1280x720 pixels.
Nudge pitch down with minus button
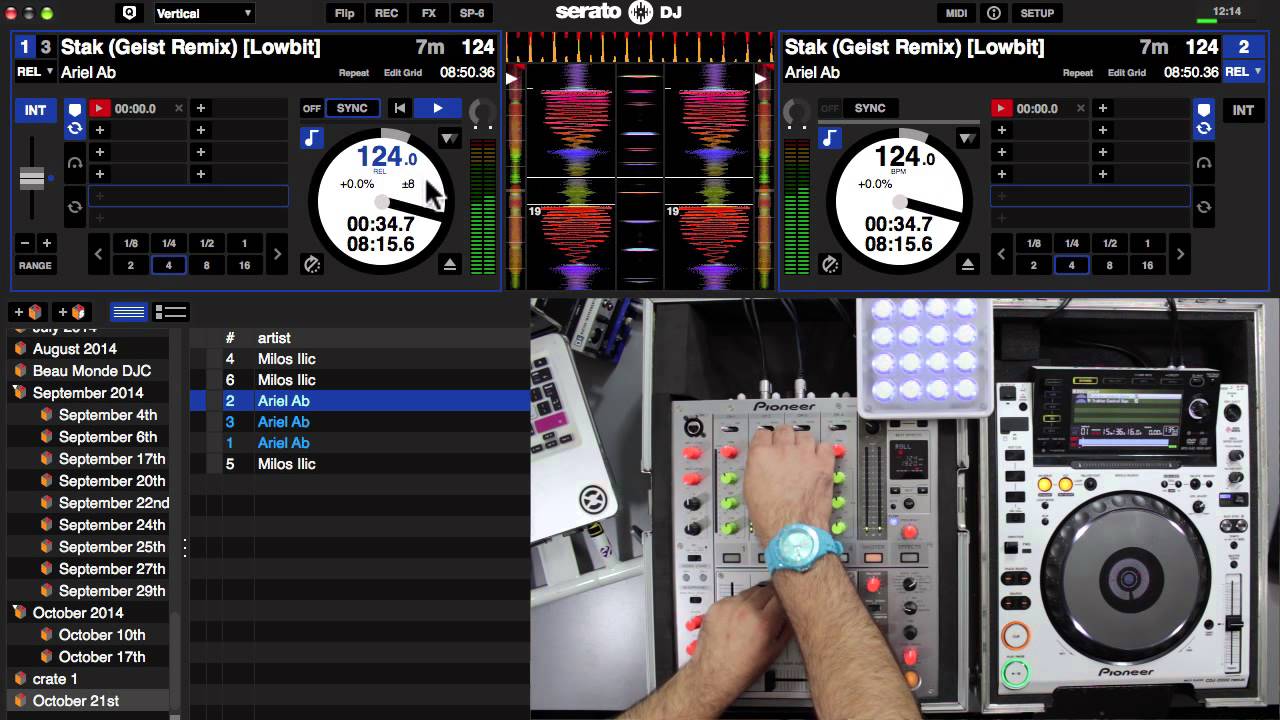[x=25, y=243]
